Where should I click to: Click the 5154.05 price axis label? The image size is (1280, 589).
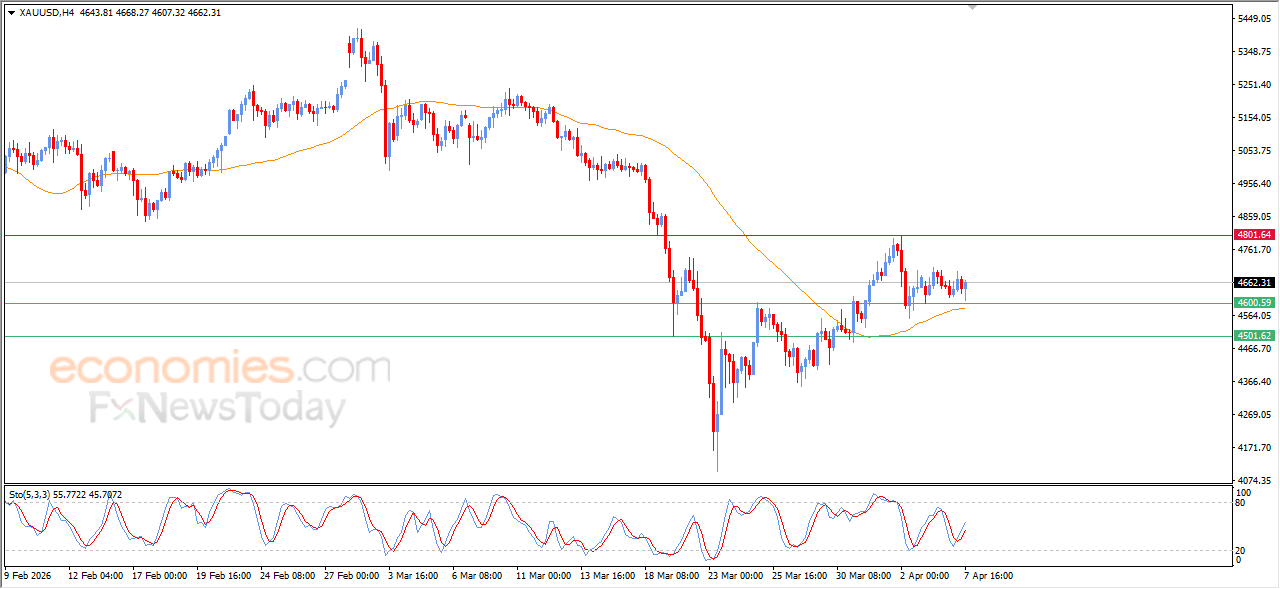[x=1256, y=118]
